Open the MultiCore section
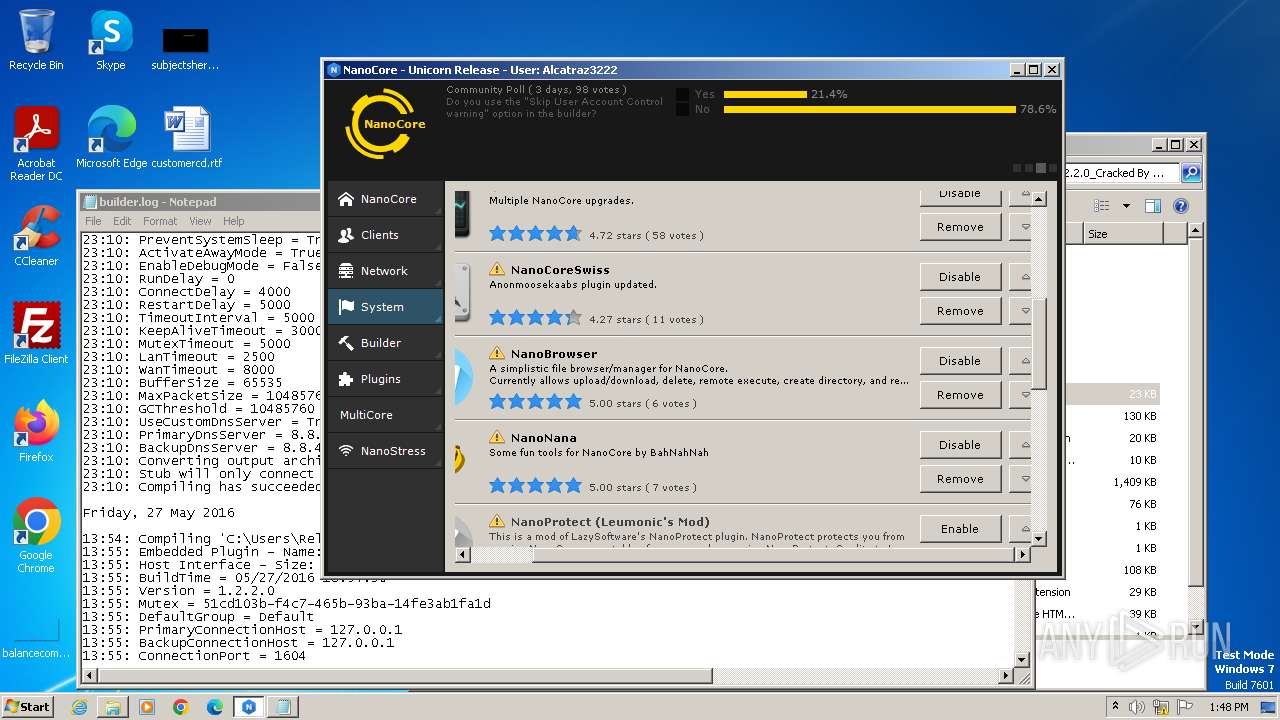 pos(385,415)
